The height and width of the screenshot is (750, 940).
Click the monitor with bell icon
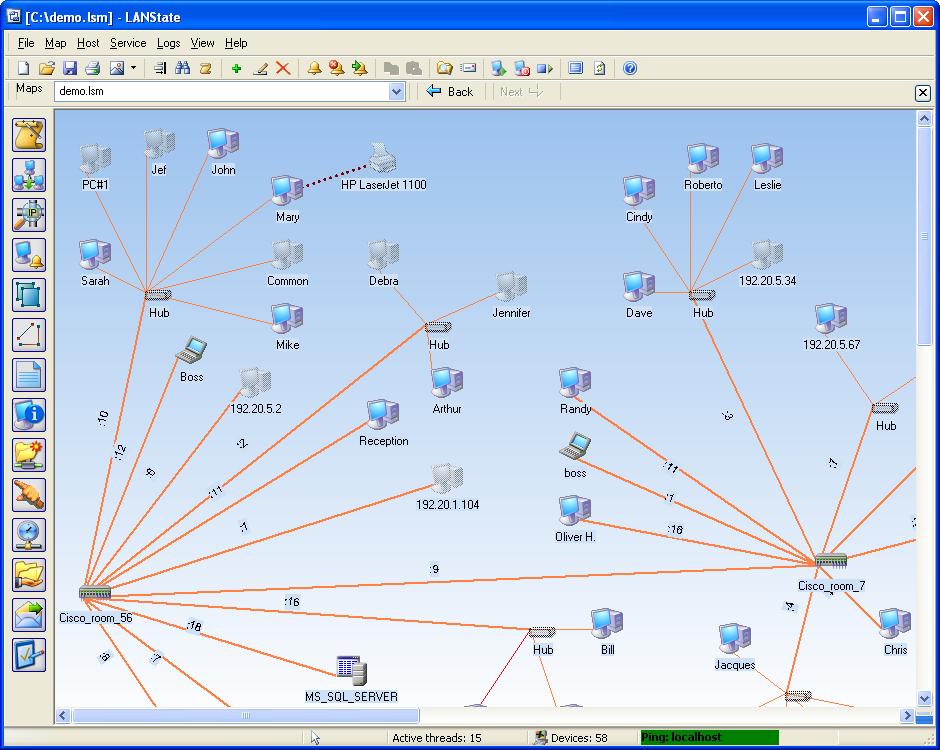point(29,254)
